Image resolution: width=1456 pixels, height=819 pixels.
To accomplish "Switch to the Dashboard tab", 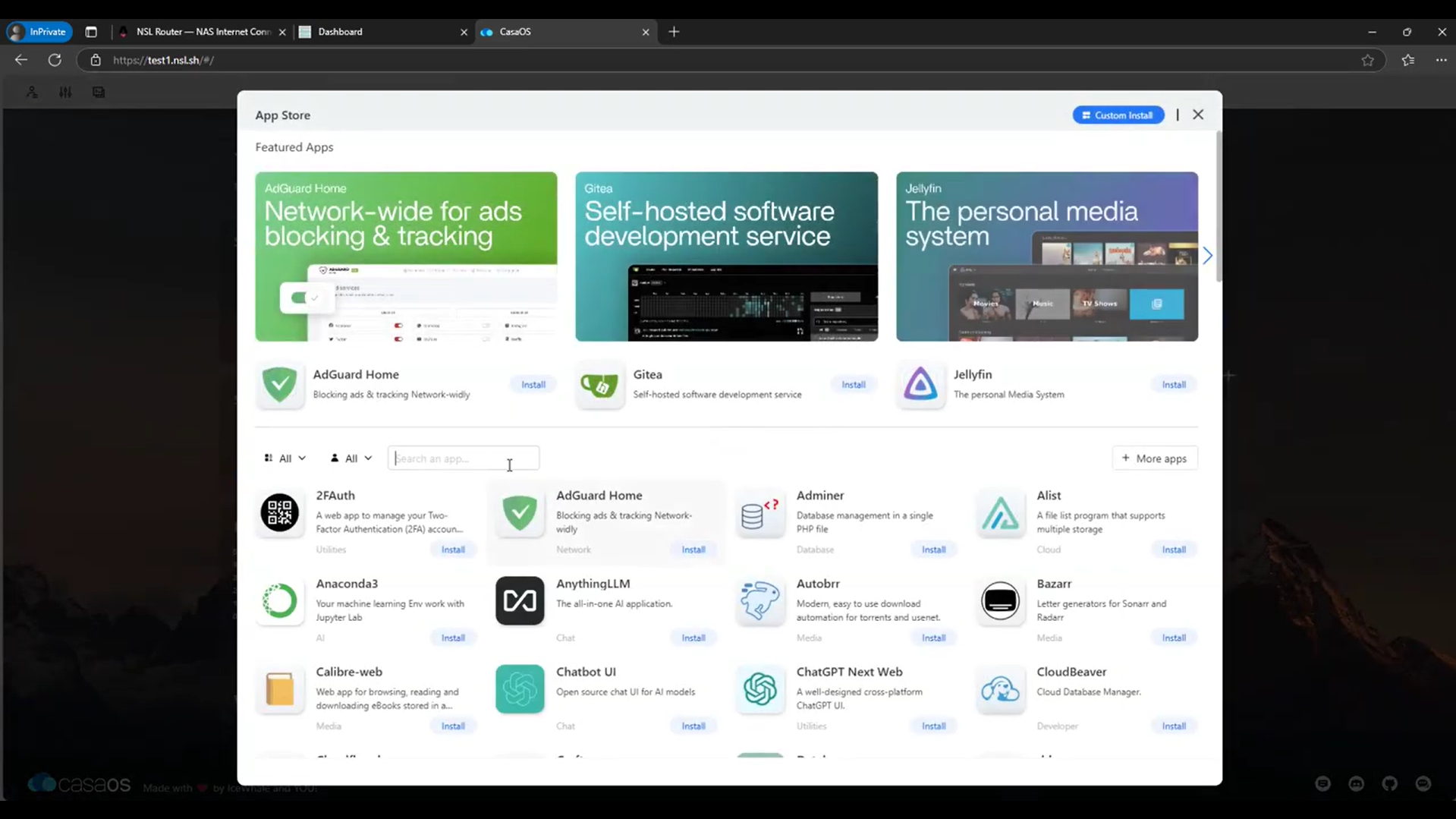I will coord(384,32).
